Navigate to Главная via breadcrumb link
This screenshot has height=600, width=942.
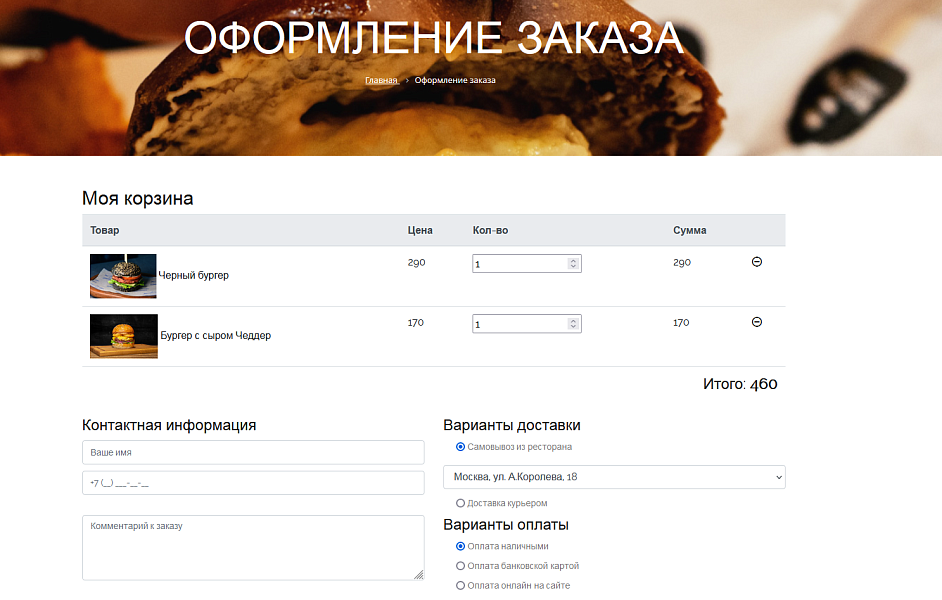(380, 80)
